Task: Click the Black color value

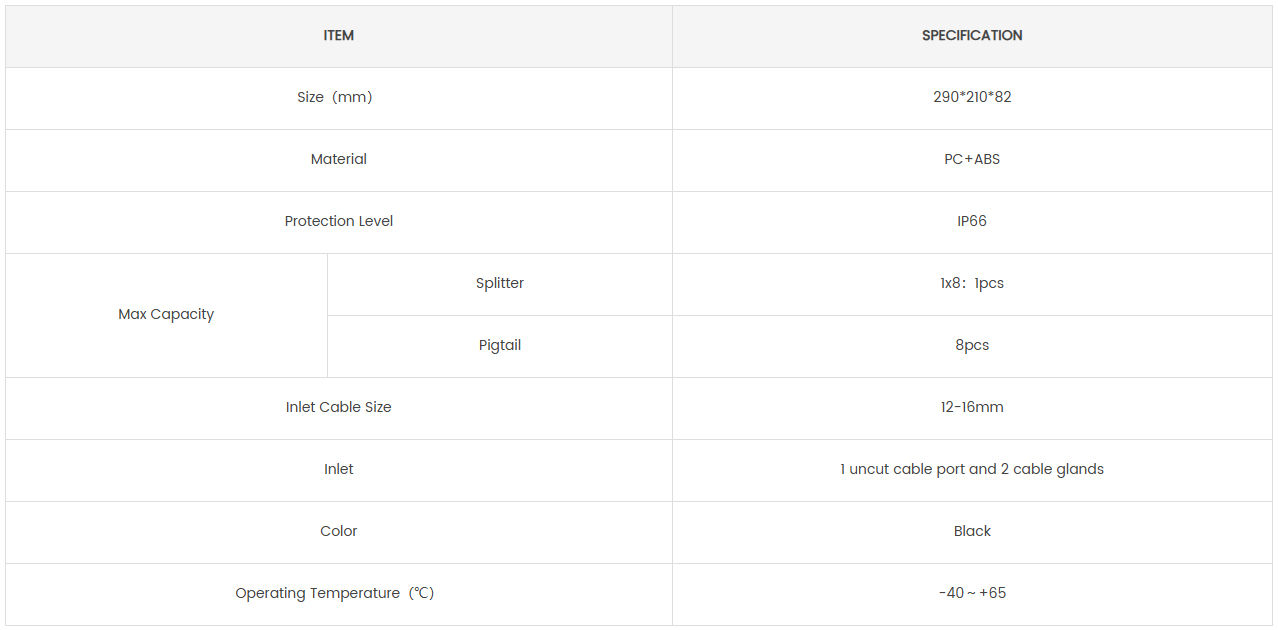Action: (x=971, y=532)
